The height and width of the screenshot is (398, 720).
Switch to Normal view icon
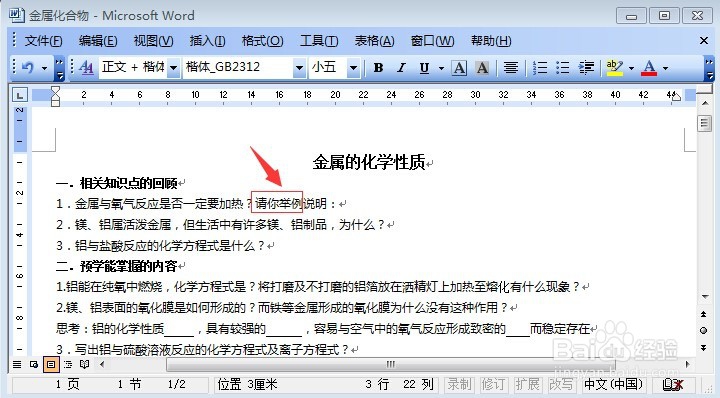pos(17,364)
